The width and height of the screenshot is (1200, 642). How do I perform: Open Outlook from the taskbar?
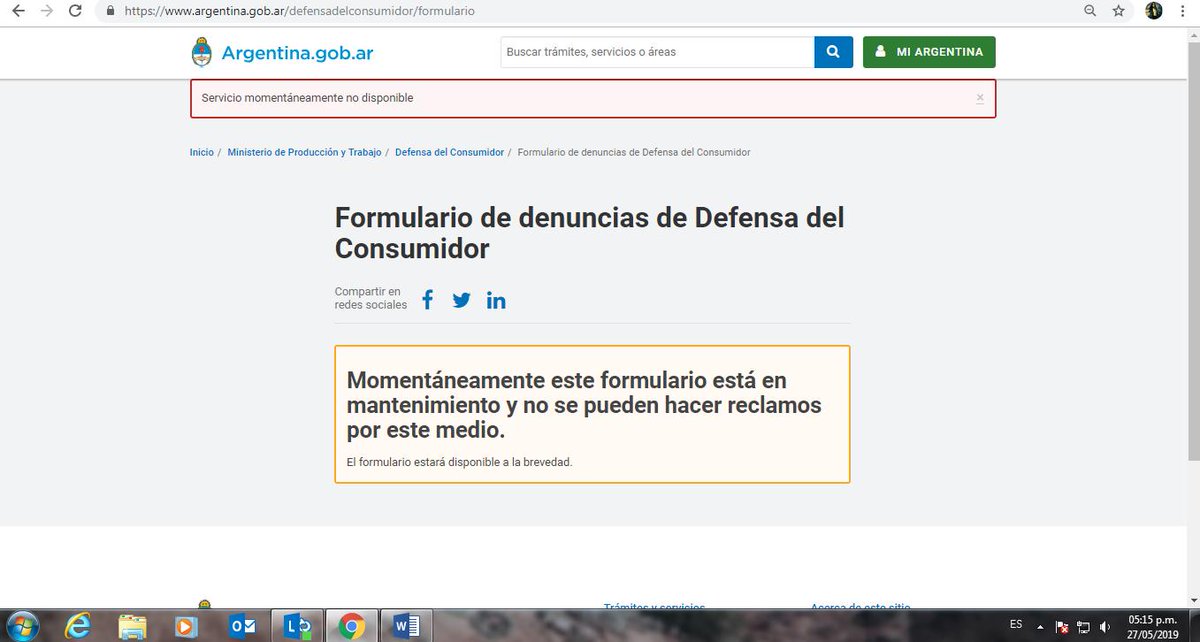pyautogui.click(x=241, y=626)
